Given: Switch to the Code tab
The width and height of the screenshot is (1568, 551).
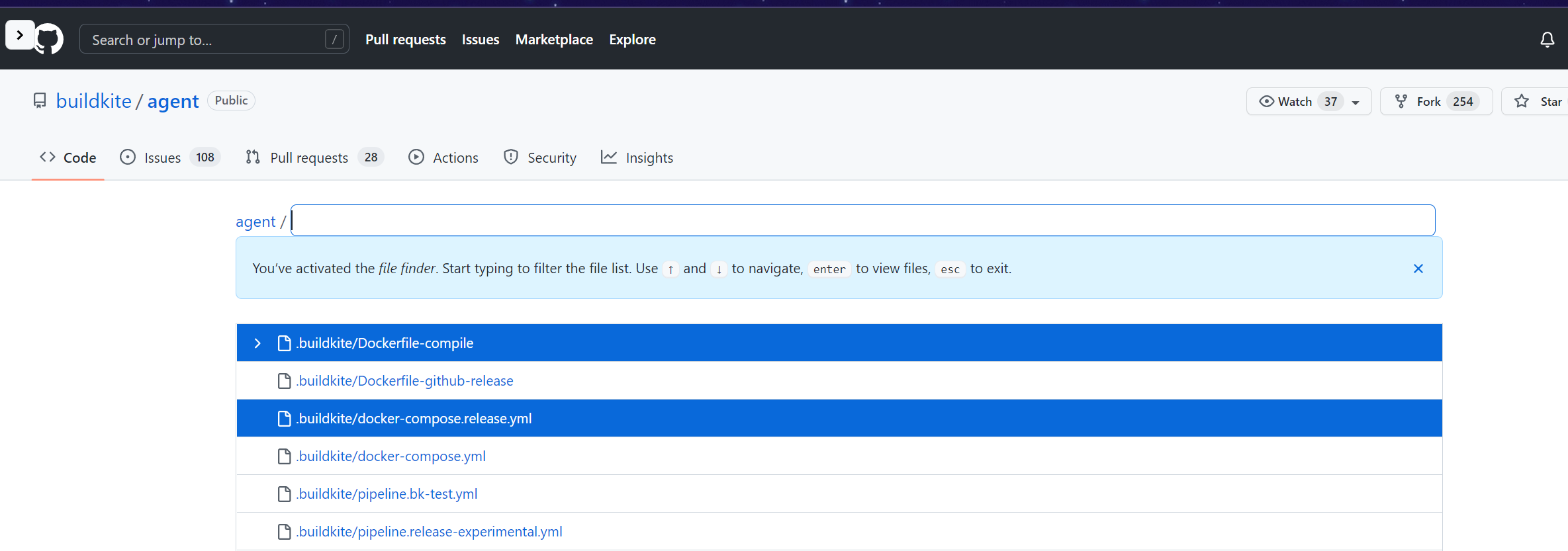Looking at the screenshot, I should 68,157.
